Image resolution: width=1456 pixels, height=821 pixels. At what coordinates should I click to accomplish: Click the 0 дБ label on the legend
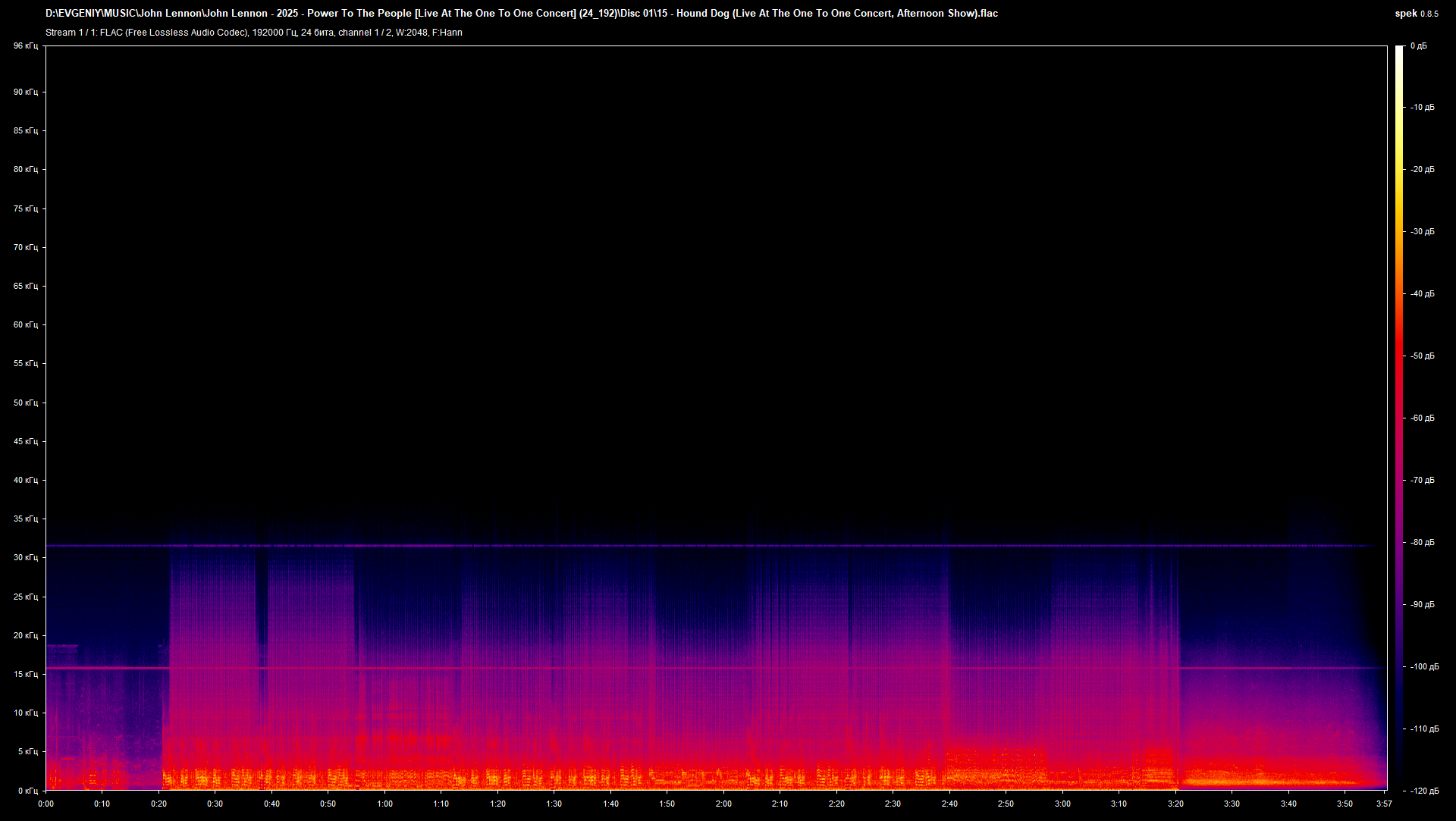click(1420, 45)
